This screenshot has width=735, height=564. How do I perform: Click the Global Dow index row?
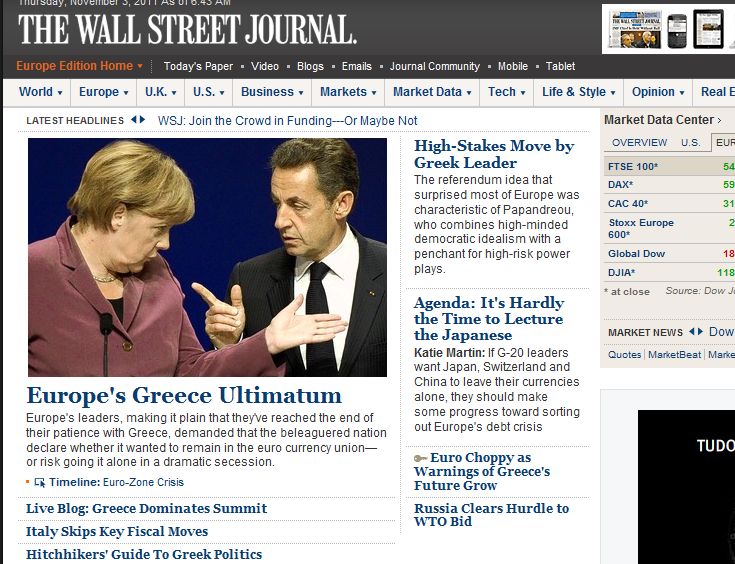(x=669, y=254)
